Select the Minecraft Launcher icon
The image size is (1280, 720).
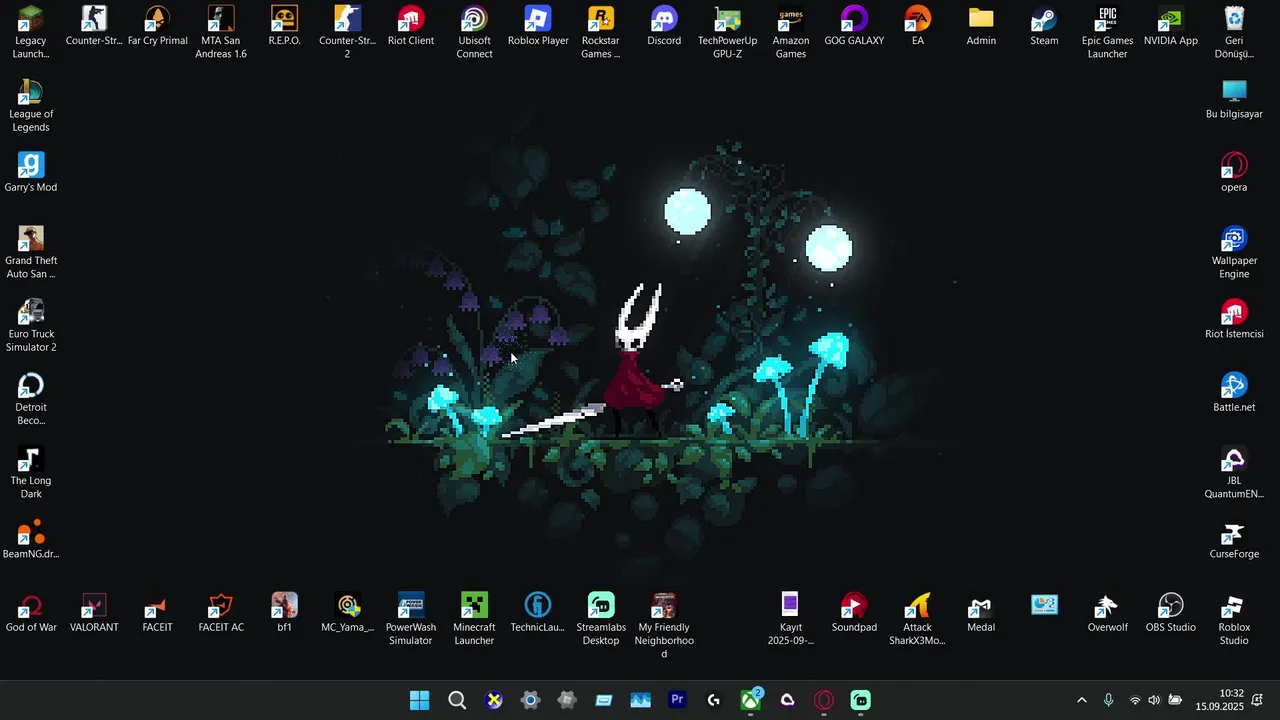(474, 618)
